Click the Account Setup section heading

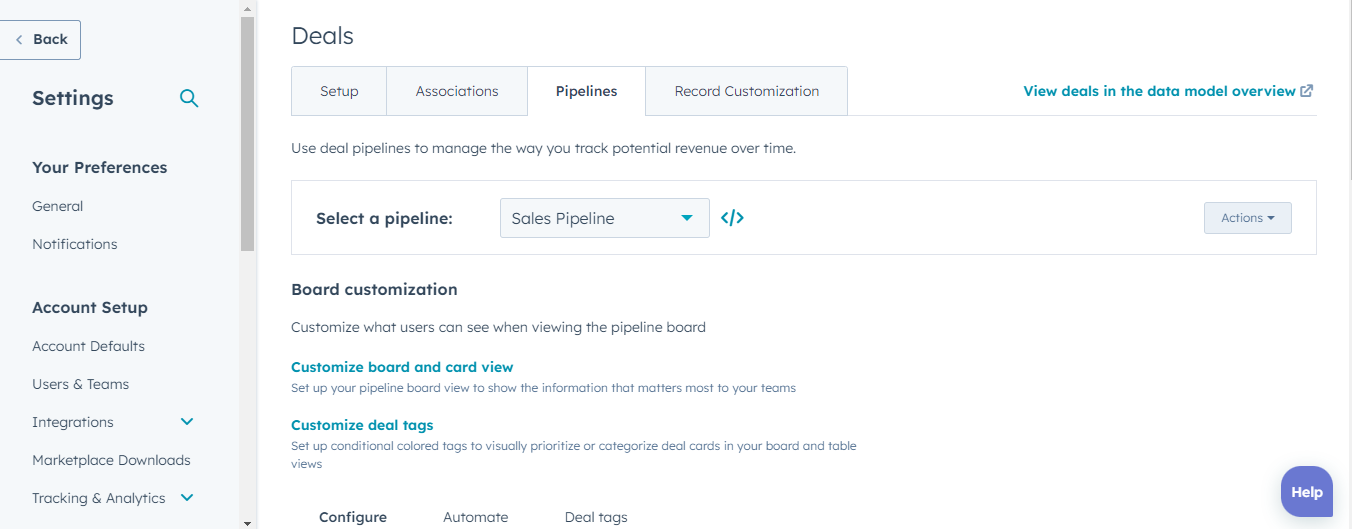pos(90,307)
